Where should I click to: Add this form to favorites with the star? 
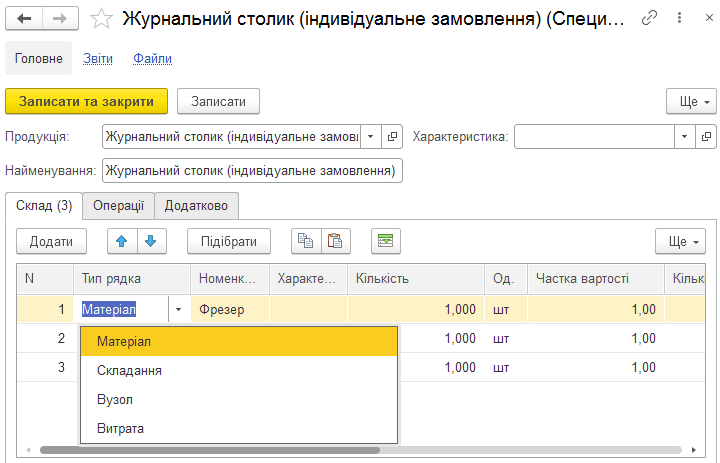coord(101,18)
